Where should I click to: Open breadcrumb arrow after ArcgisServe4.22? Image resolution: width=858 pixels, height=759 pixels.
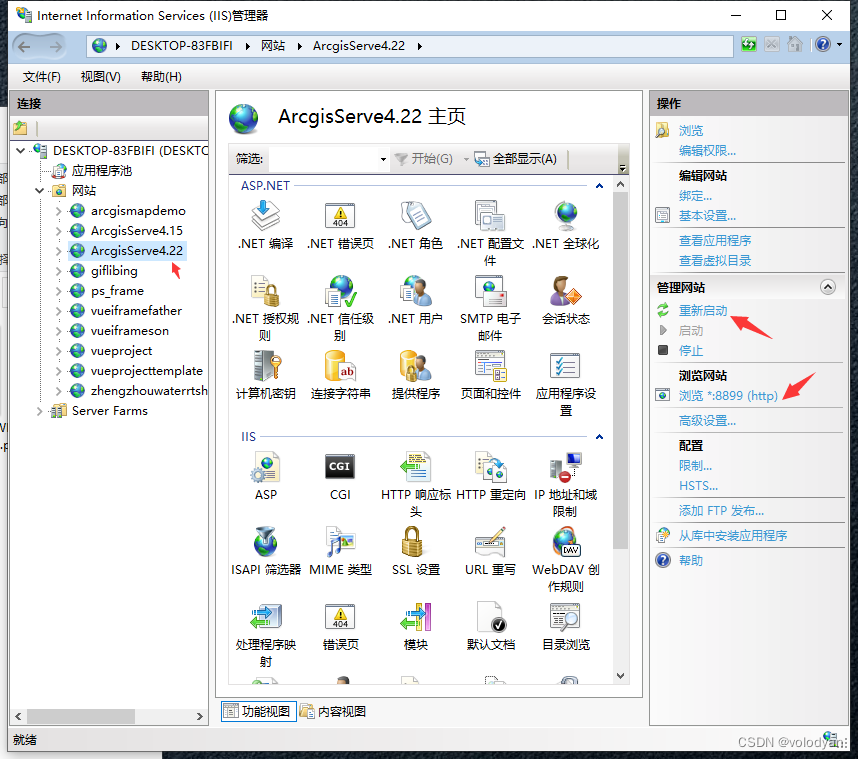coord(420,44)
